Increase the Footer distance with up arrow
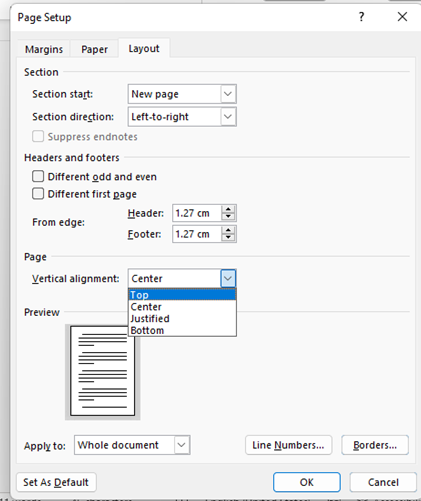421x501 pixels. coord(228,230)
